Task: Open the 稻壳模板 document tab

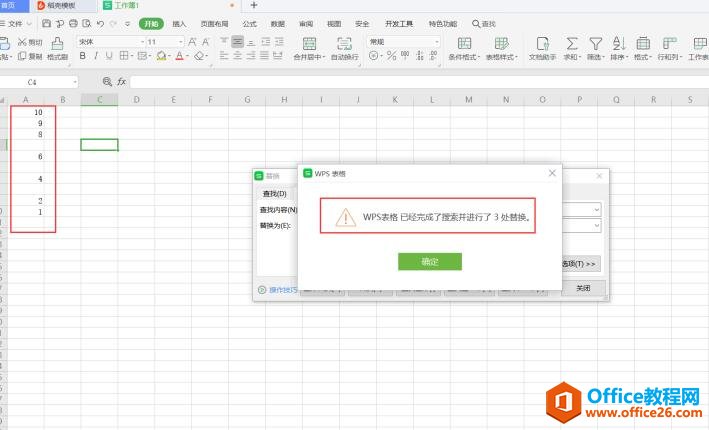Action: tap(61, 5)
